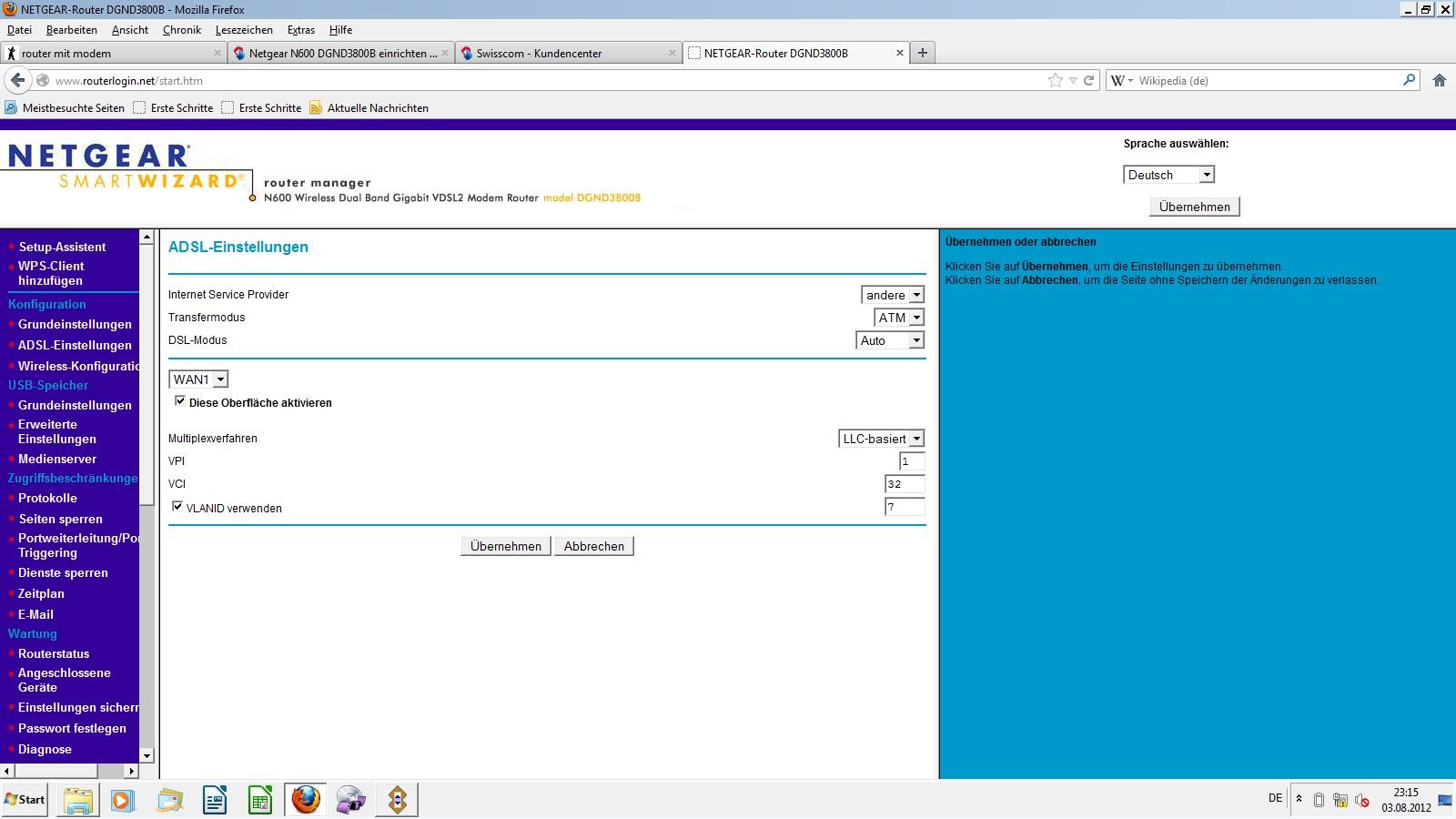
Task: Open Windows Explorer folder in taskbar
Action: pyautogui.click(x=78, y=800)
